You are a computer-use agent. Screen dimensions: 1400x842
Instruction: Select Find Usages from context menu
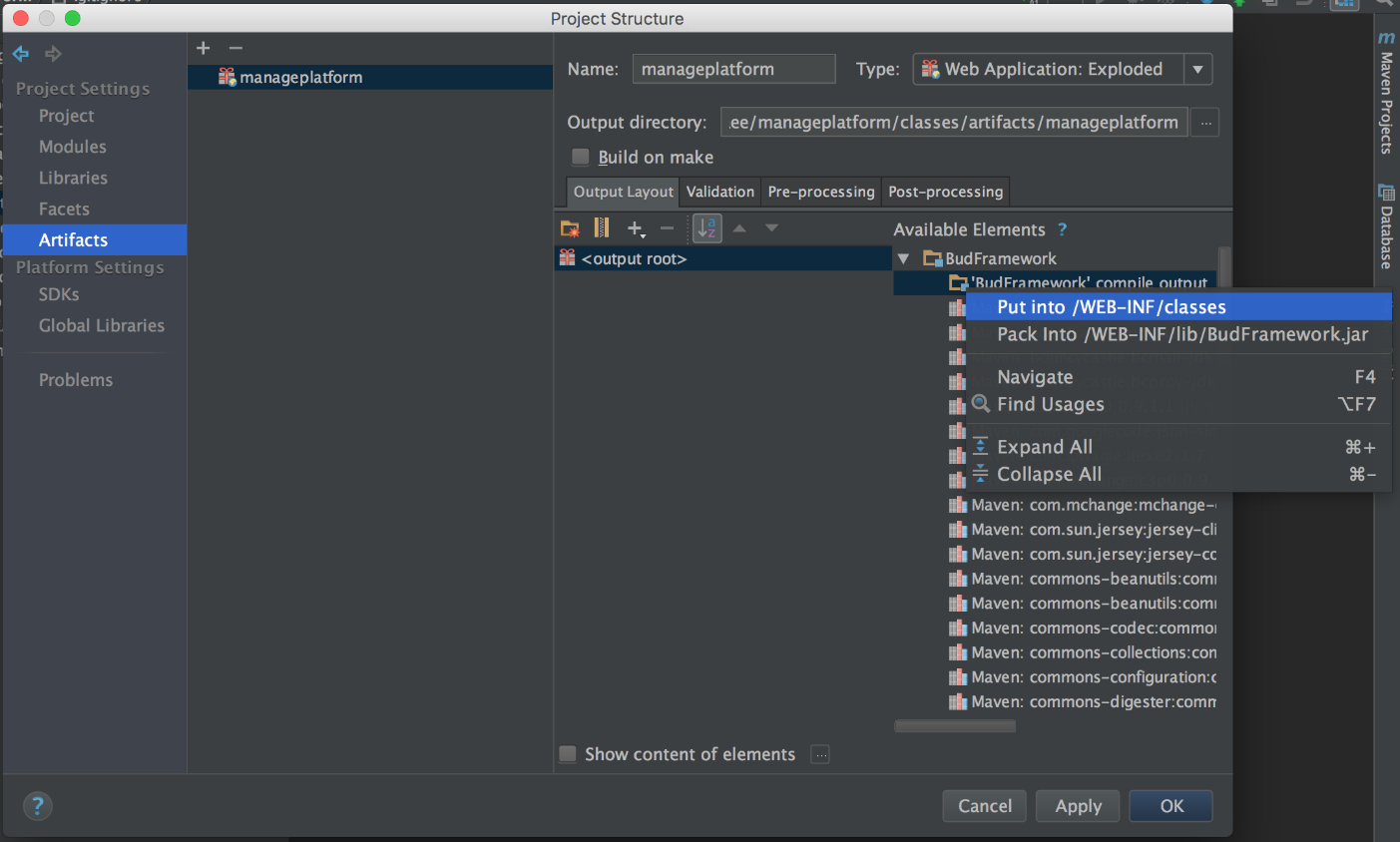click(x=1178, y=404)
